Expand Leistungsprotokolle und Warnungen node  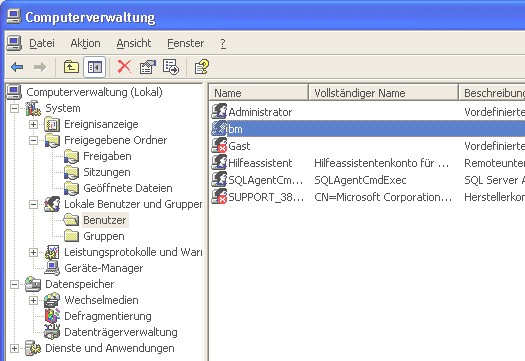[x=33, y=252]
